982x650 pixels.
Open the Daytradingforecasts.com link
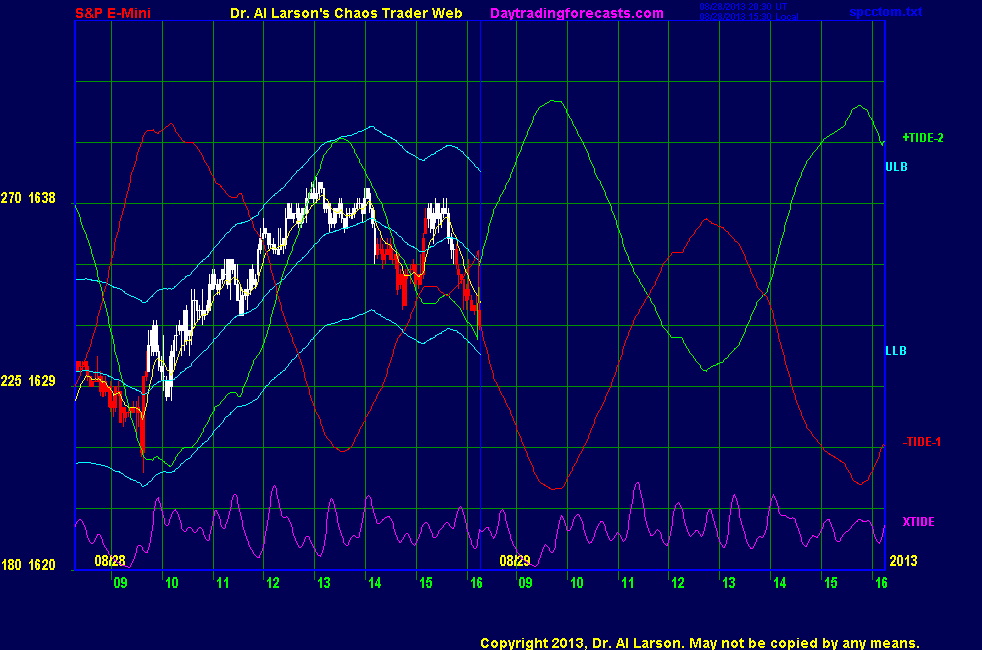click(x=577, y=13)
